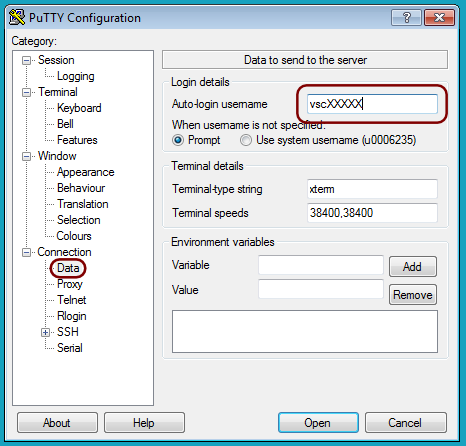Image resolution: width=466 pixels, height=446 pixels.
Task: Select the Window category
Action: [57, 156]
